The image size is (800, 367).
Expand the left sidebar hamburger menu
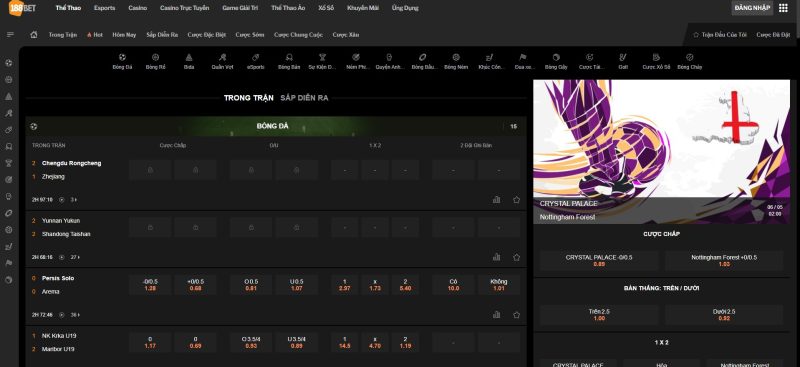point(10,35)
